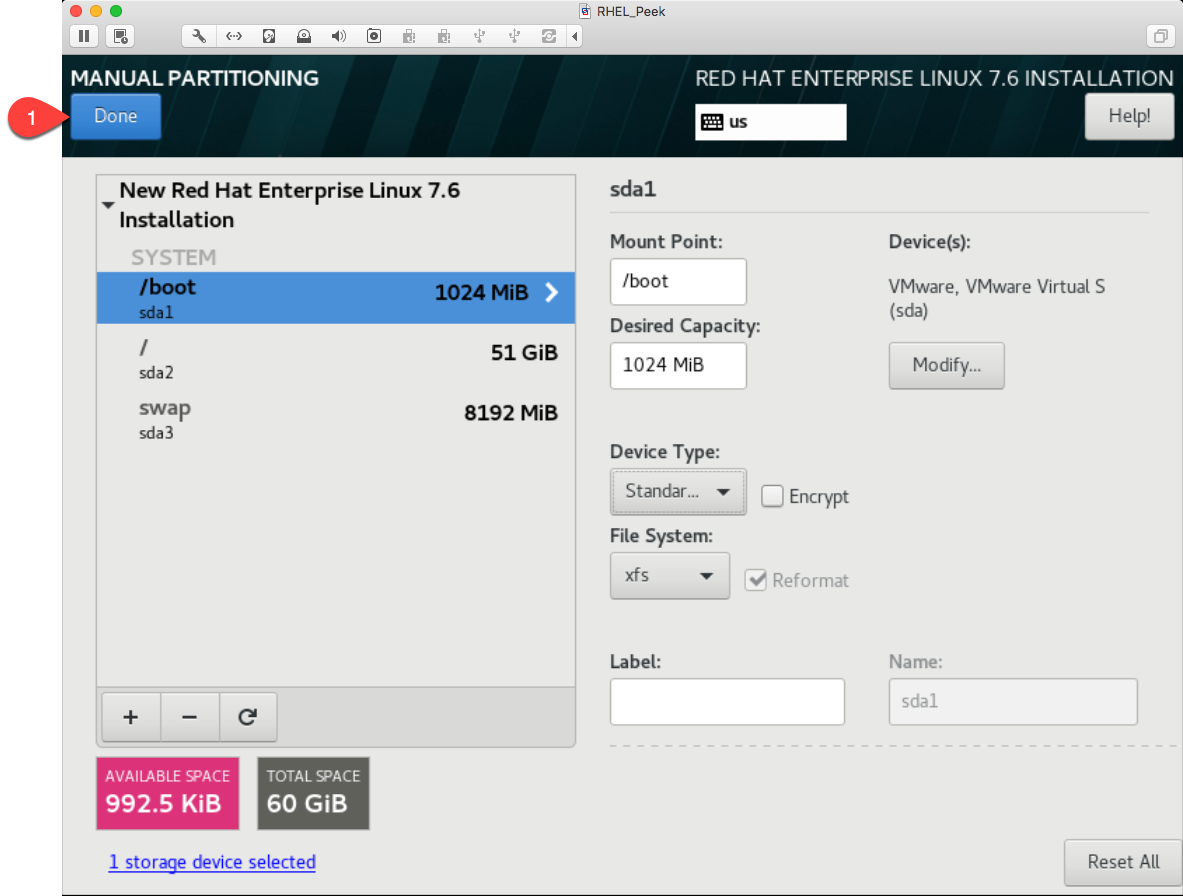Click the Reset All button
This screenshot has width=1183, height=896.
tap(1123, 862)
